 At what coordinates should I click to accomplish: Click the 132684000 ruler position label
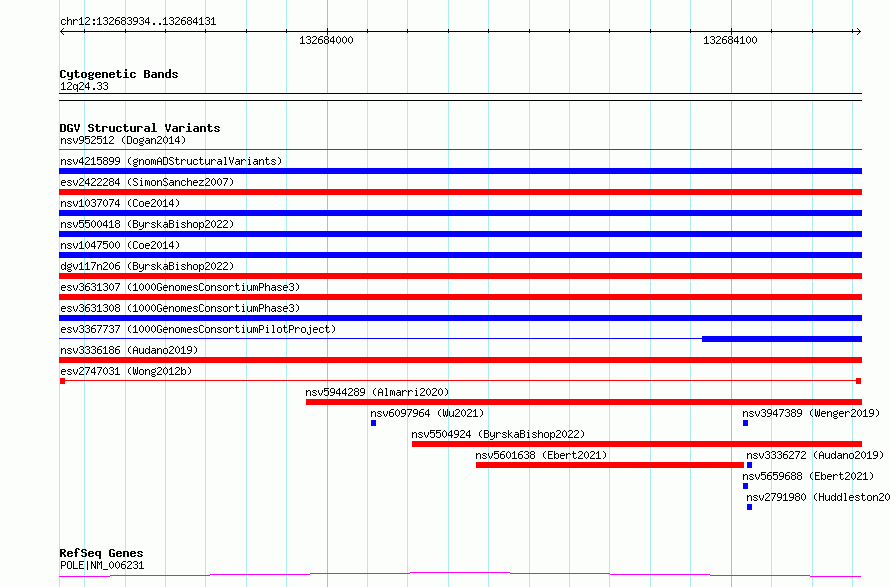[x=326, y=40]
